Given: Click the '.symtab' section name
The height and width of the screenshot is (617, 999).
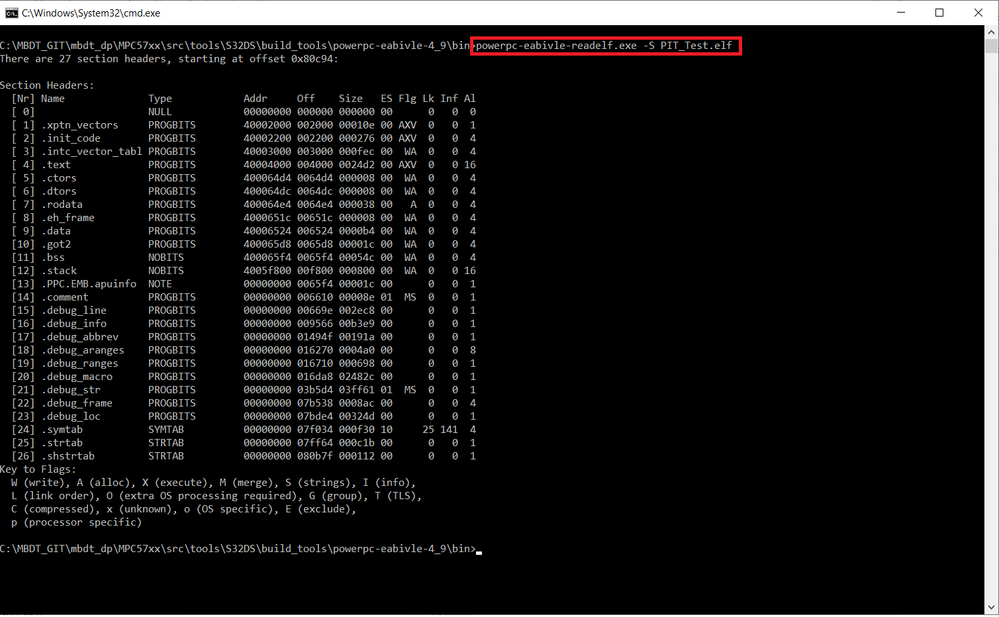Looking at the screenshot, I should (62, 430).
